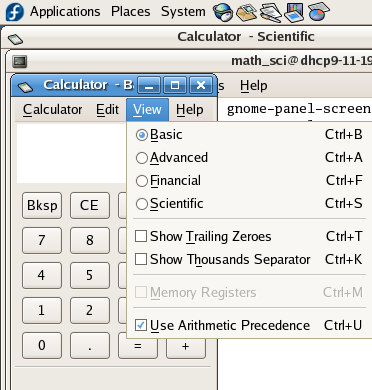This screenshot has height=390, width=372.
Task: Click the plus key
Action: coord(186,348)
